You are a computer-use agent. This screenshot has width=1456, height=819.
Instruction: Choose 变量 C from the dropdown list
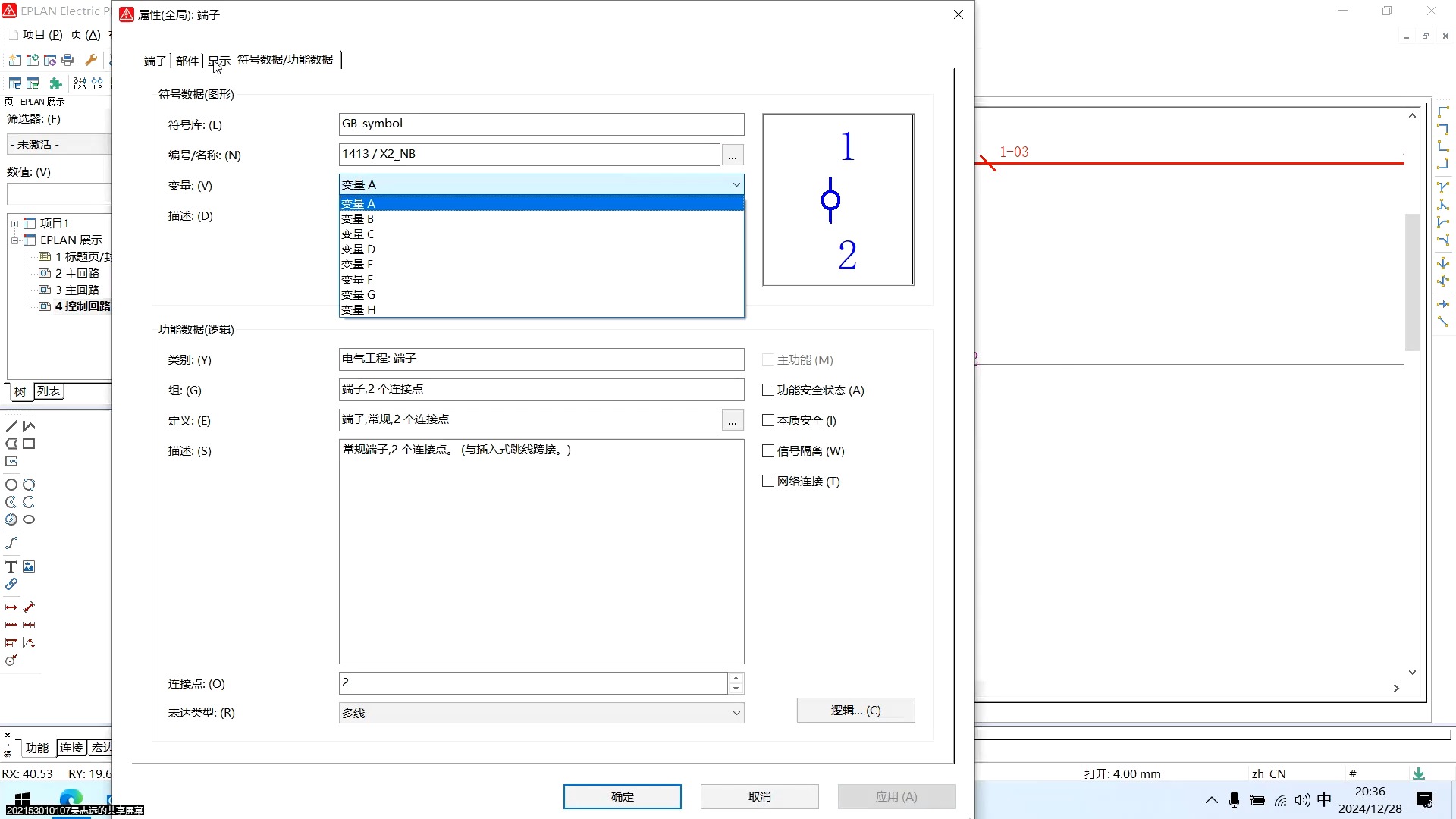[358, 234]
